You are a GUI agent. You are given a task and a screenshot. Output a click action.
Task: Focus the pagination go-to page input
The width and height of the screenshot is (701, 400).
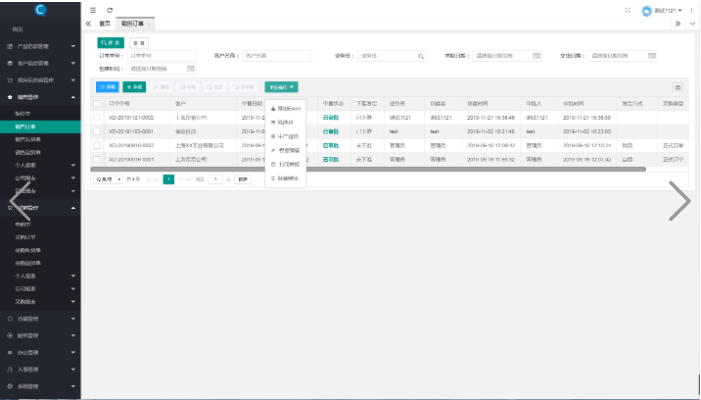[215, 179]
